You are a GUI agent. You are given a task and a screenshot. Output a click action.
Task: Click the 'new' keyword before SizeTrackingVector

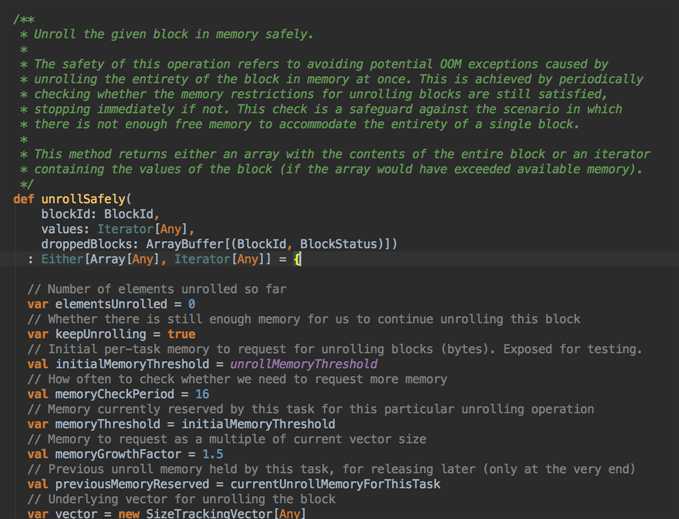(129, 513)
